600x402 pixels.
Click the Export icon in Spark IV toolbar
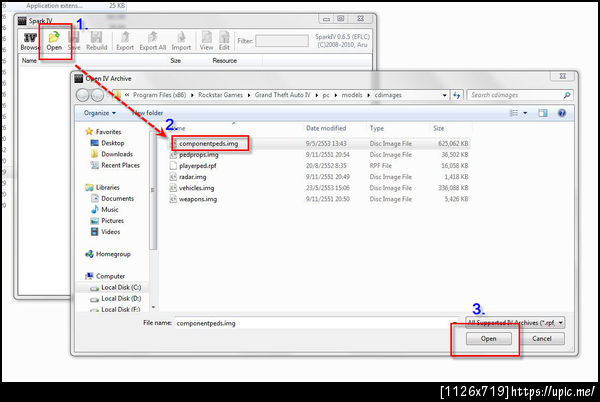click(x=125, y=42)
